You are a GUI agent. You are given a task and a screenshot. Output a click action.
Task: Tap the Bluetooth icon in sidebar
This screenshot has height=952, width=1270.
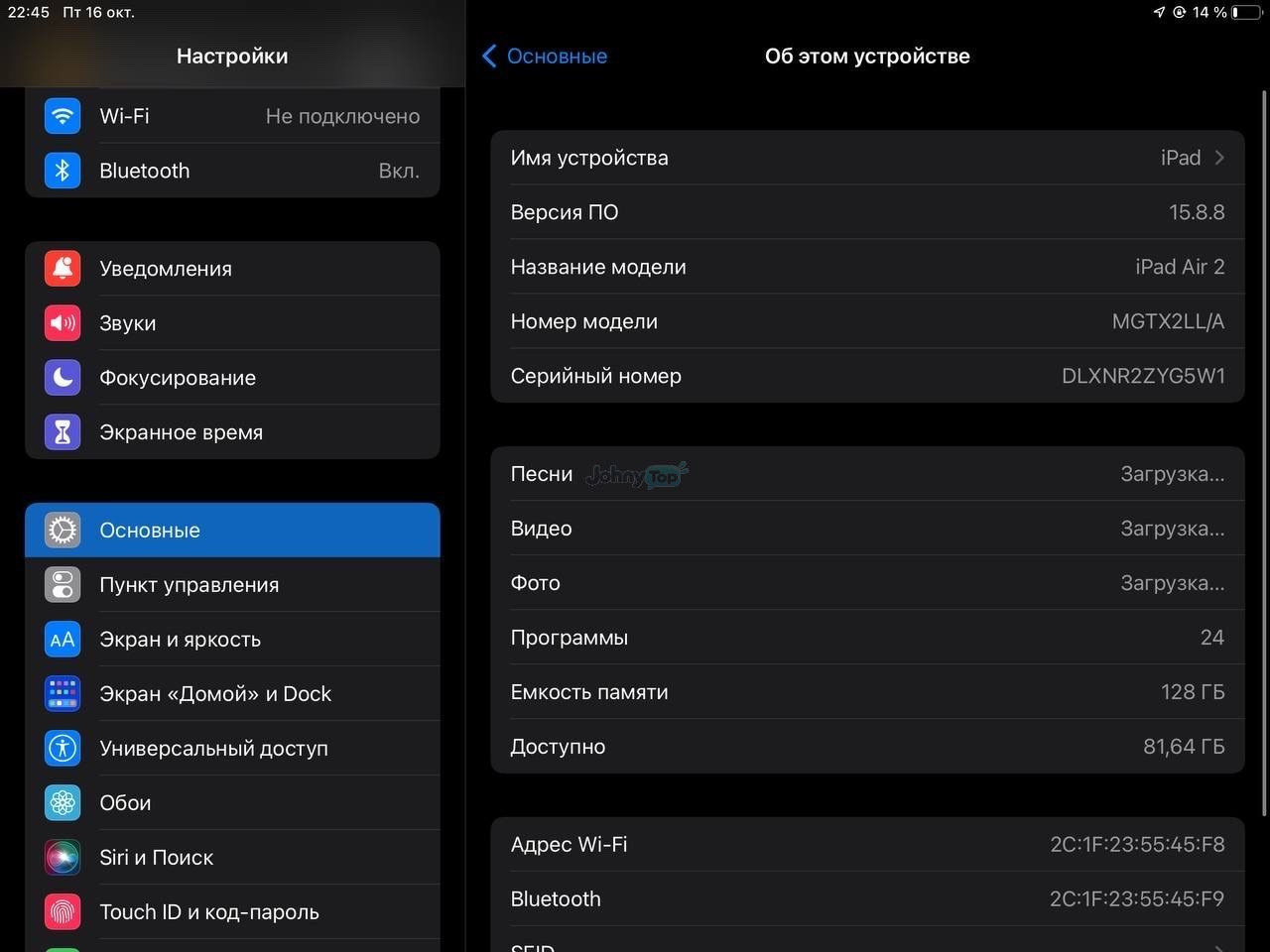click(x=63, y=171)
